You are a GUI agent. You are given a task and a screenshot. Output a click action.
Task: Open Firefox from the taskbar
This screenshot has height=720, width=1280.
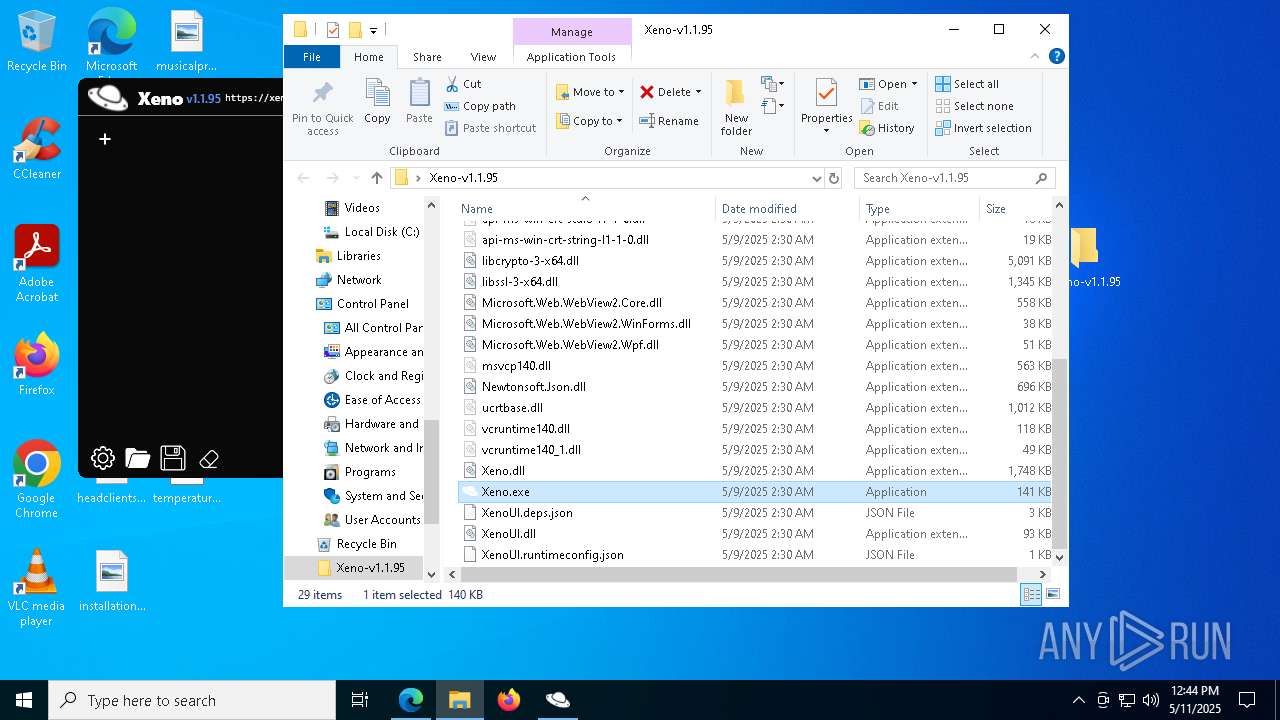pyautogui.click(x=509, y=700)
